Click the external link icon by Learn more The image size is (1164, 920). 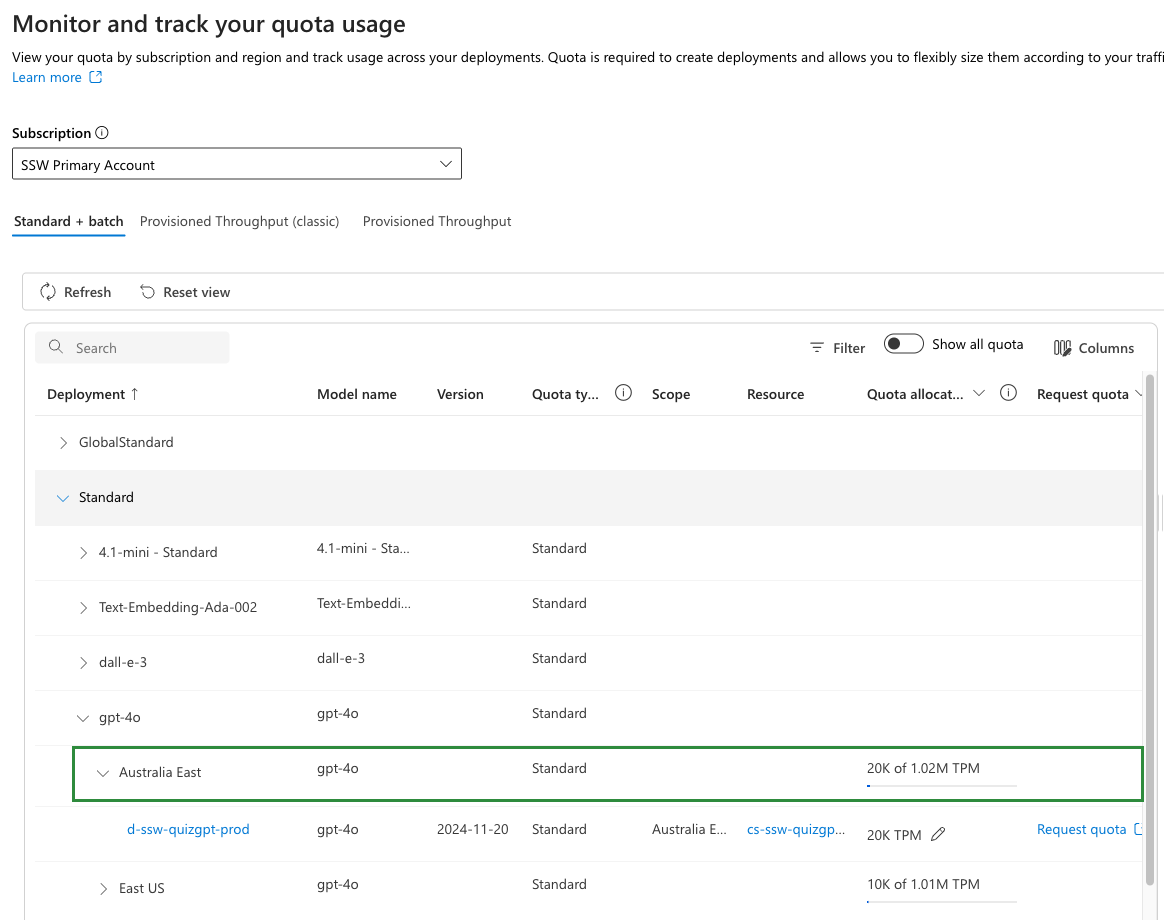coord(96,77)
